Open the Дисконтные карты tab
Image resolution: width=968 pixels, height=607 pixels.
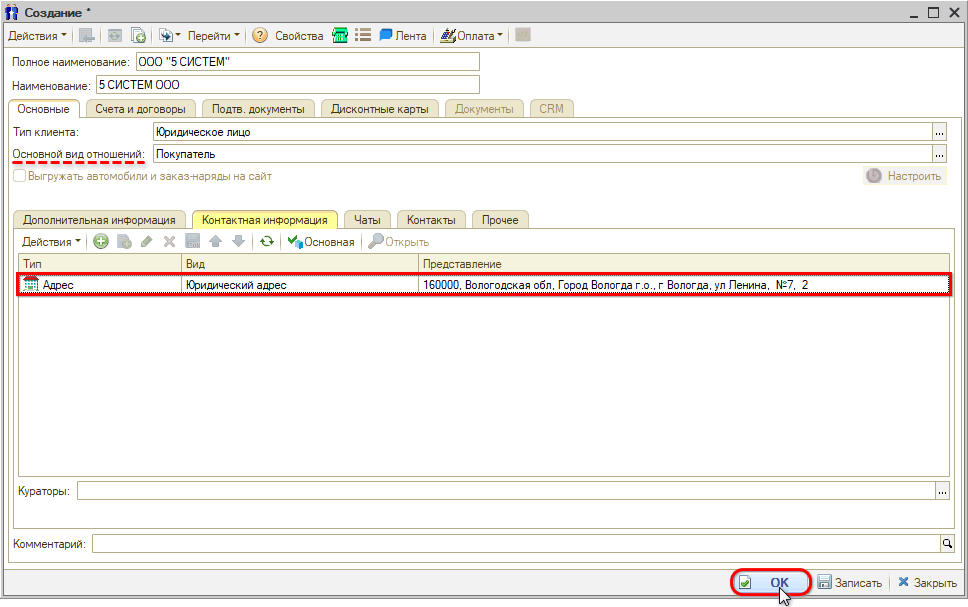(x=379, y=108)
